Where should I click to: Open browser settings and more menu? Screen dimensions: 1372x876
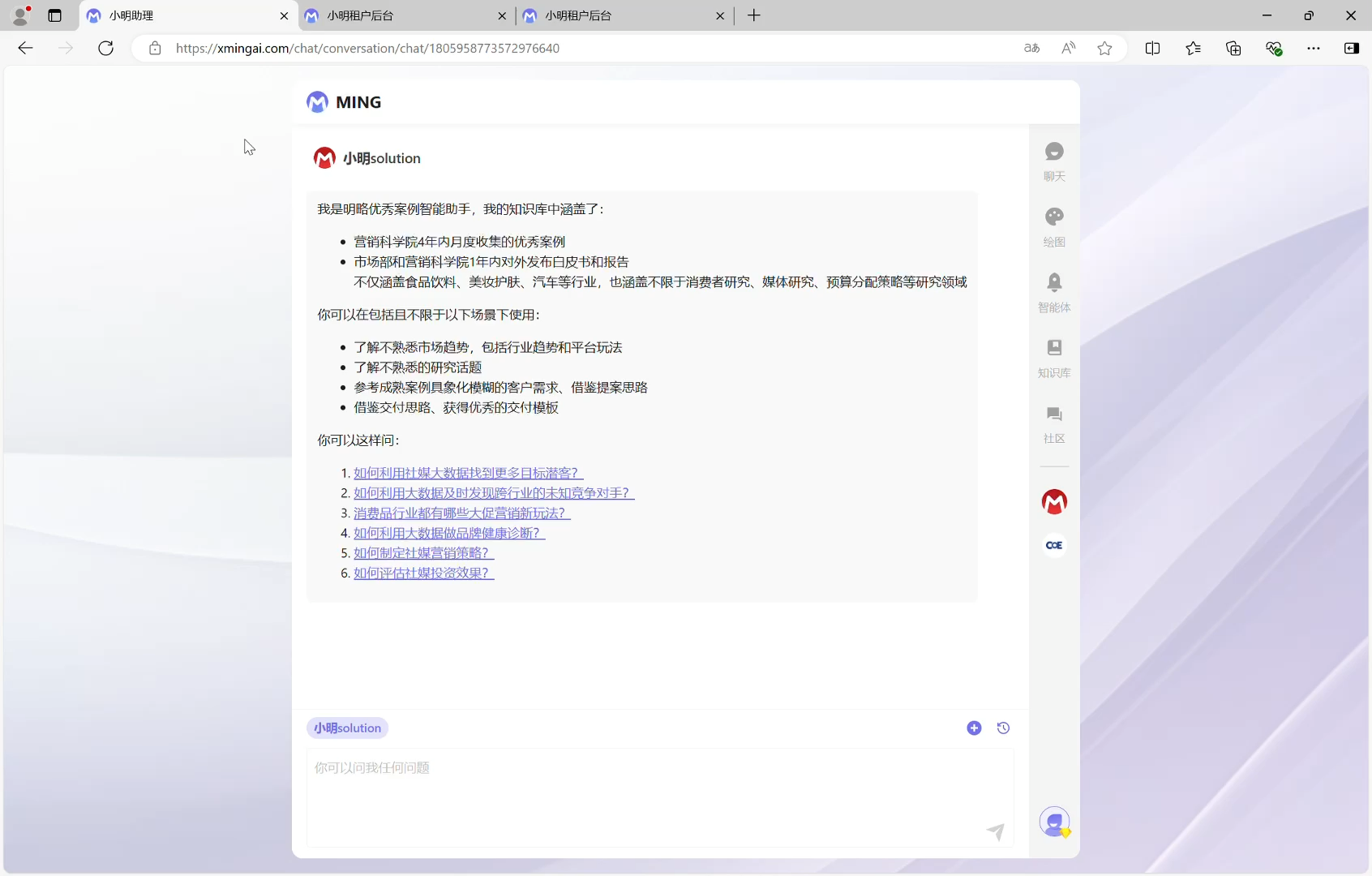tap(1314, 49)
